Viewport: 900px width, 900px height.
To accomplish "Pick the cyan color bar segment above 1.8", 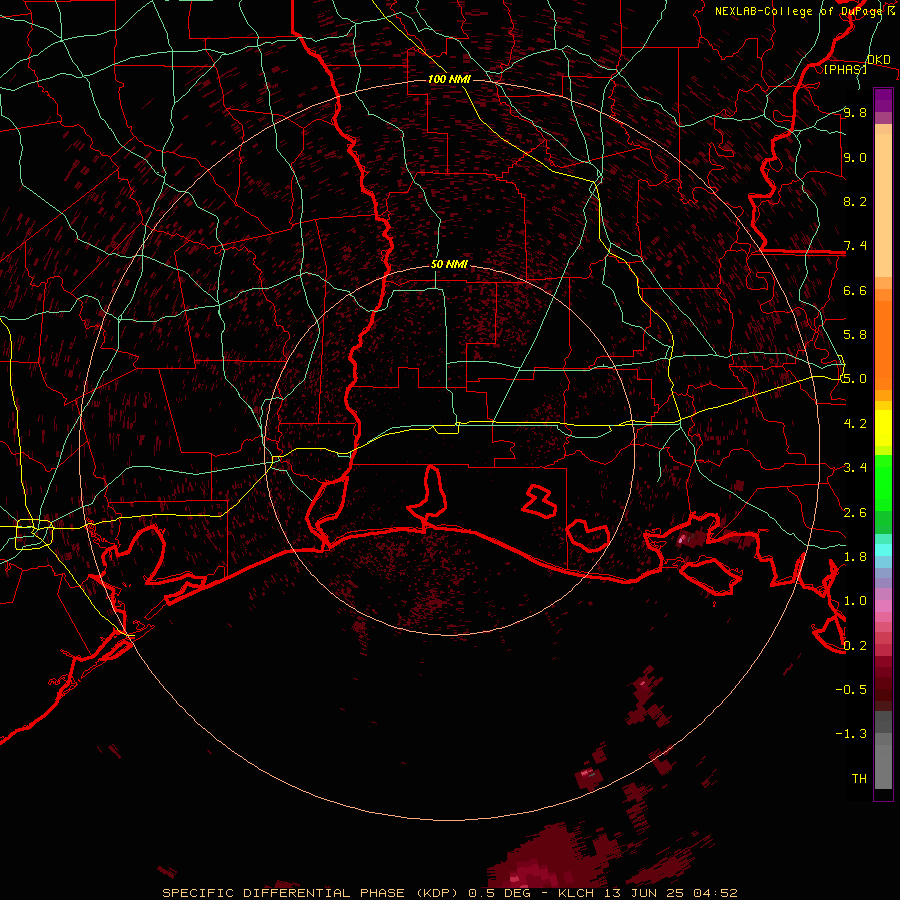I will pyautogui.click(x=883, y=549).
